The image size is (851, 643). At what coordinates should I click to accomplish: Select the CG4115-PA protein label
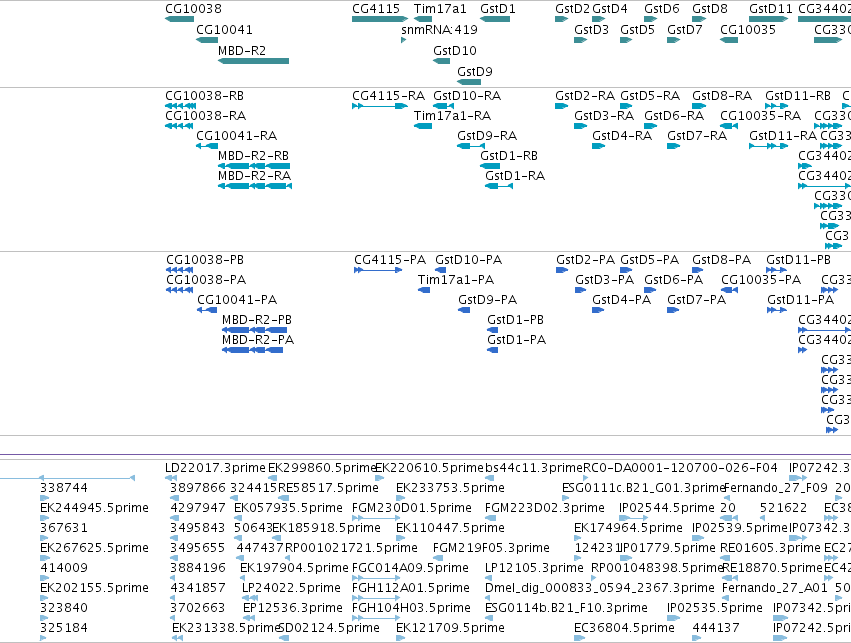[x=390, y=260]
